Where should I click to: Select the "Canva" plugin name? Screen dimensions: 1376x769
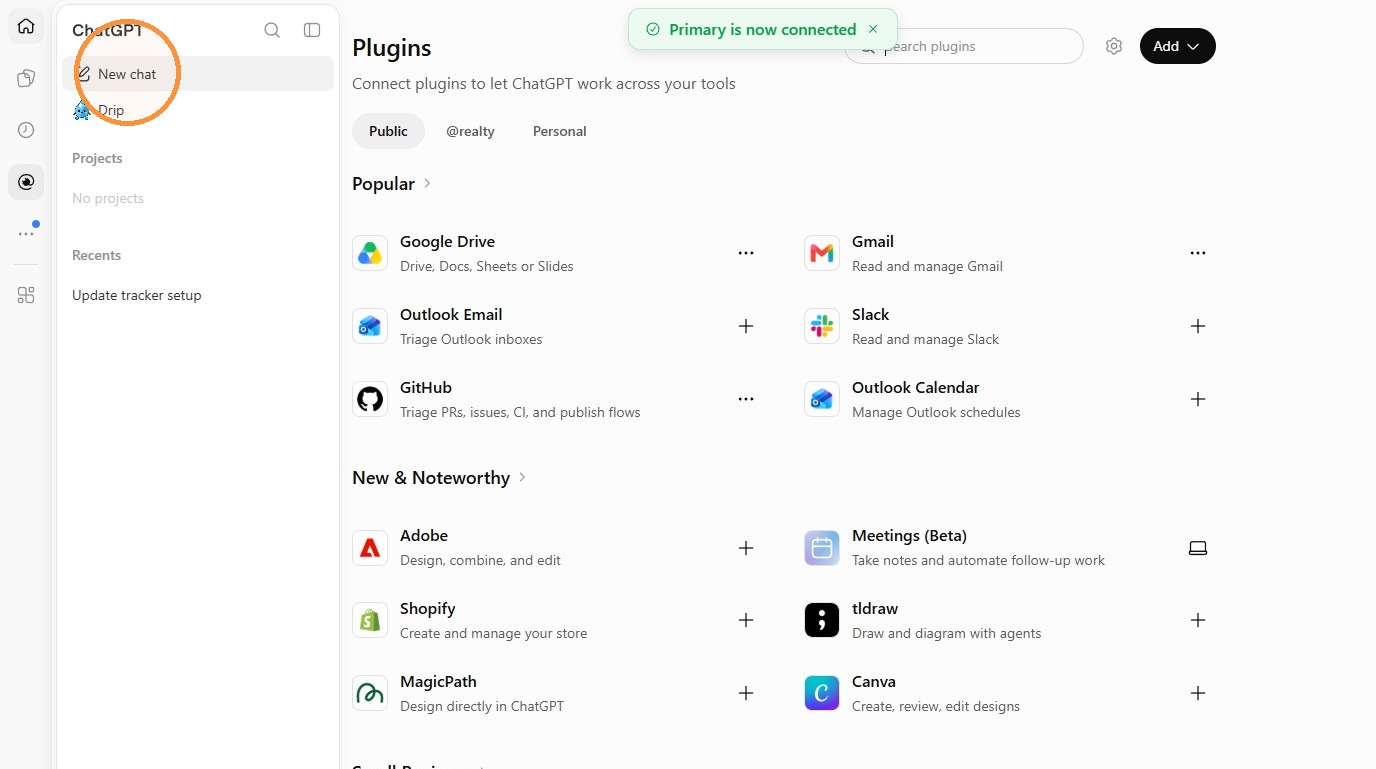tap(874, 681)
